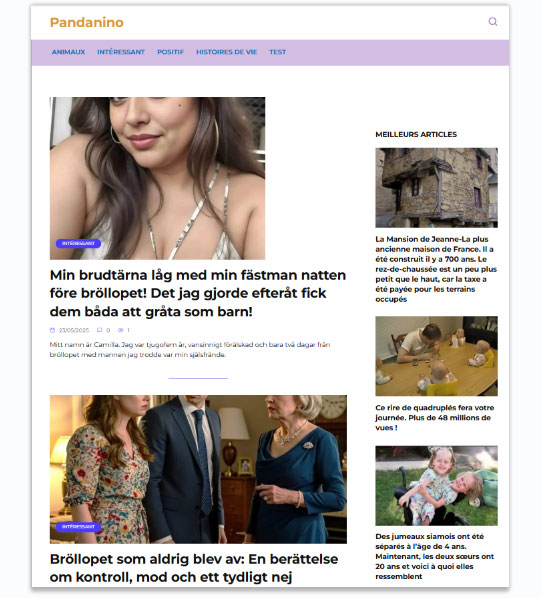Viewport: 541px width, 598px height.
Task: Click the INTÉRESSANT badge on wedding photo
Action: (x=78, y=527)
